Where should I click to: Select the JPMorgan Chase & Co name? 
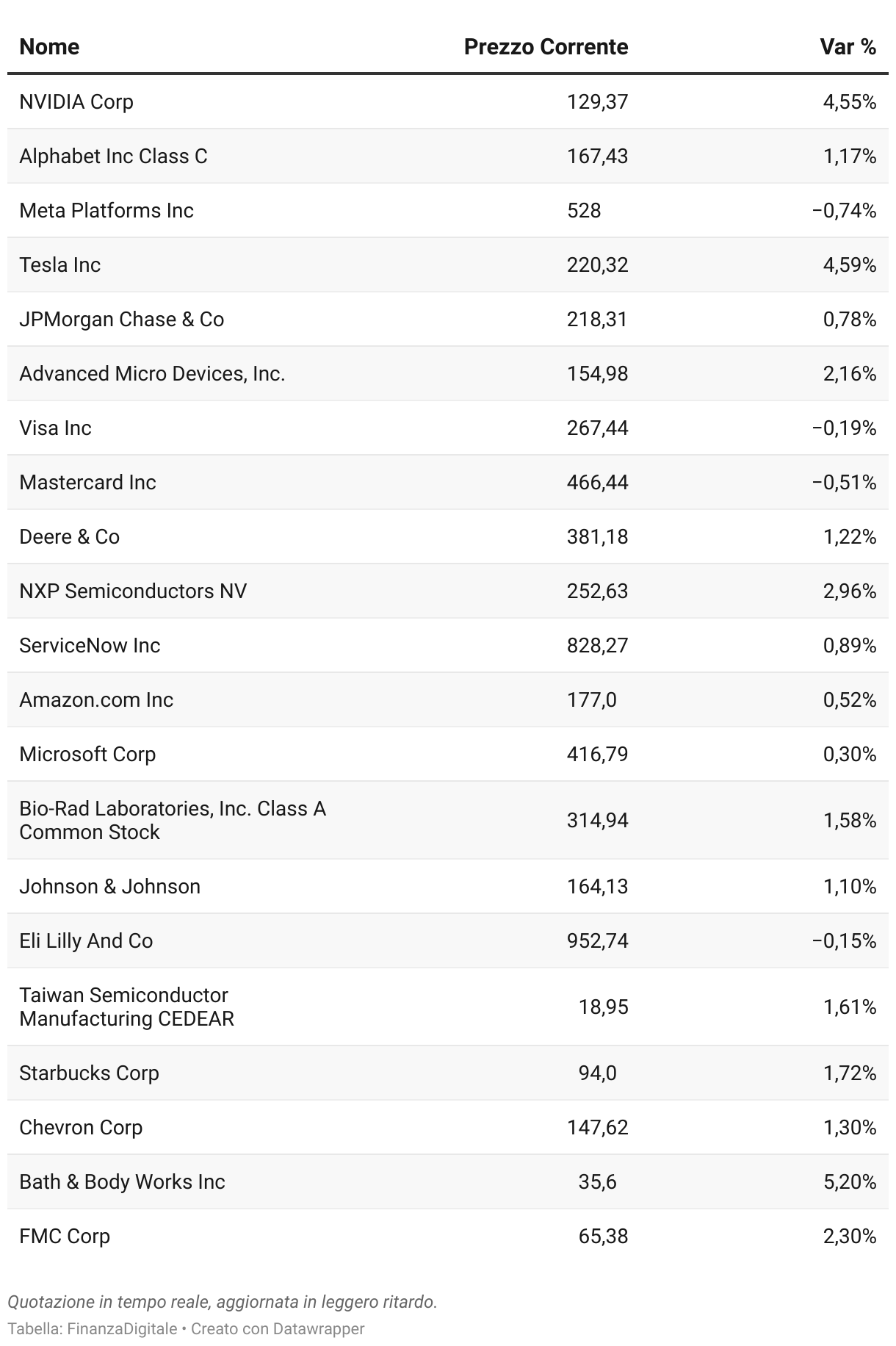[x=122, y=319]
